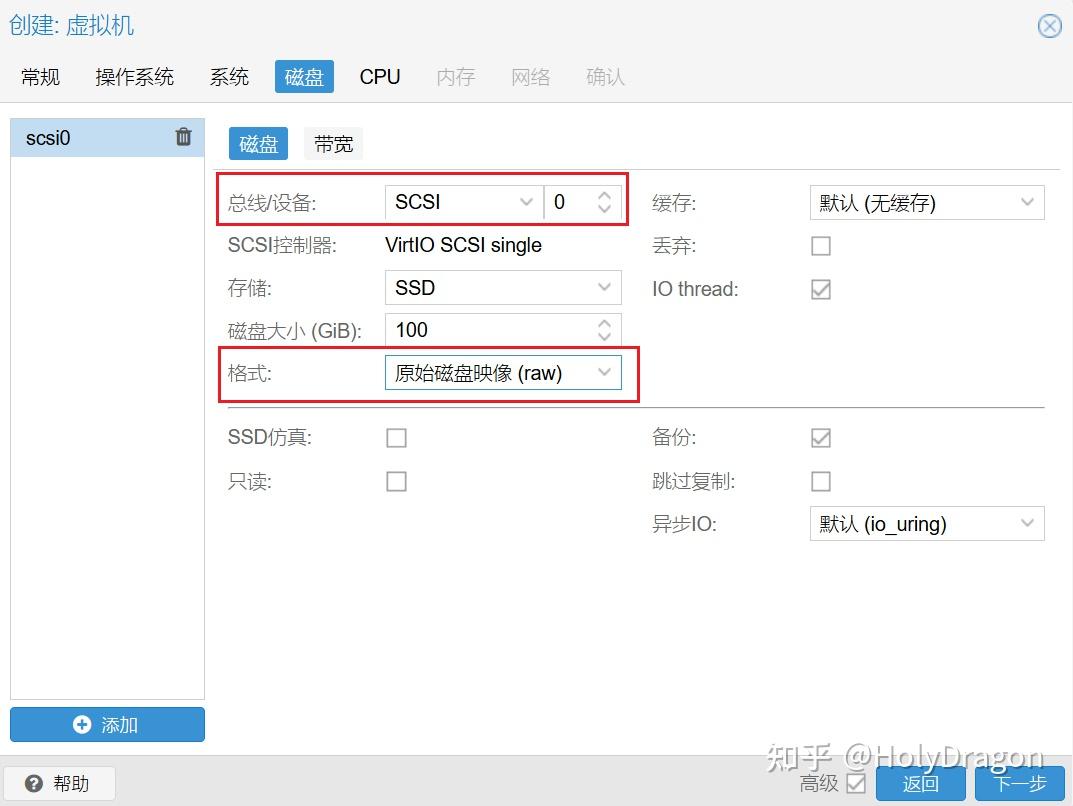
Task: Open the 异步IO io_uring dropdown
Action: pyautogui.click(x=1027, y=523)
